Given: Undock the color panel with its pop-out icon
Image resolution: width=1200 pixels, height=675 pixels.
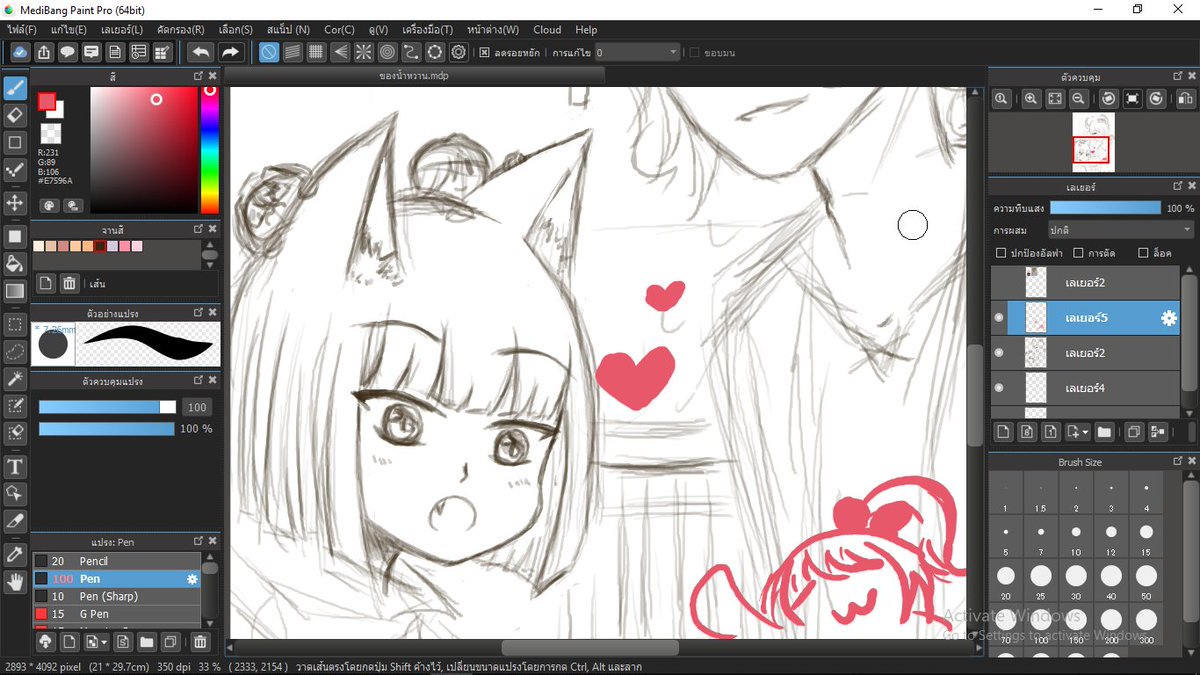Looking at the screenshot, I should (x=199, y=76).
